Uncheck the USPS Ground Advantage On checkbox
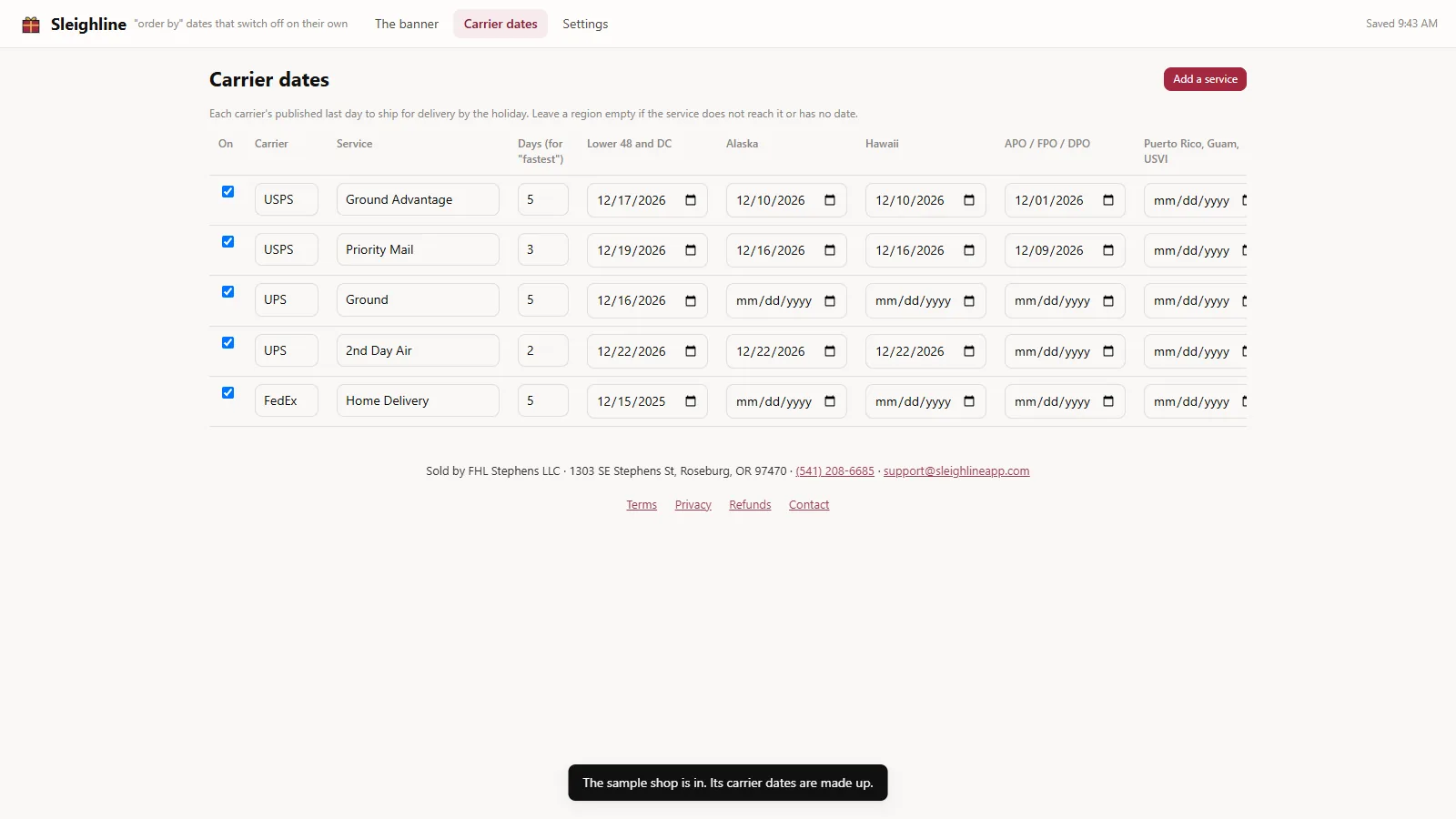This screenshot has width=1456, height=819. point(227,191)
